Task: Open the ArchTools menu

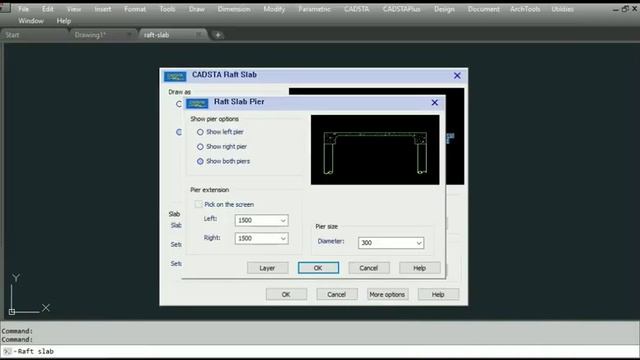Action: [525, 9]
